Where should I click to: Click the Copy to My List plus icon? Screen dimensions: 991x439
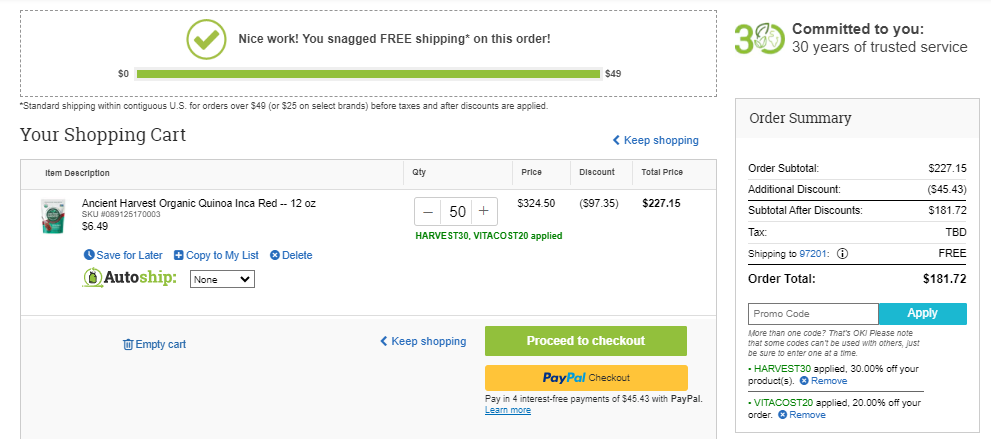179,255
